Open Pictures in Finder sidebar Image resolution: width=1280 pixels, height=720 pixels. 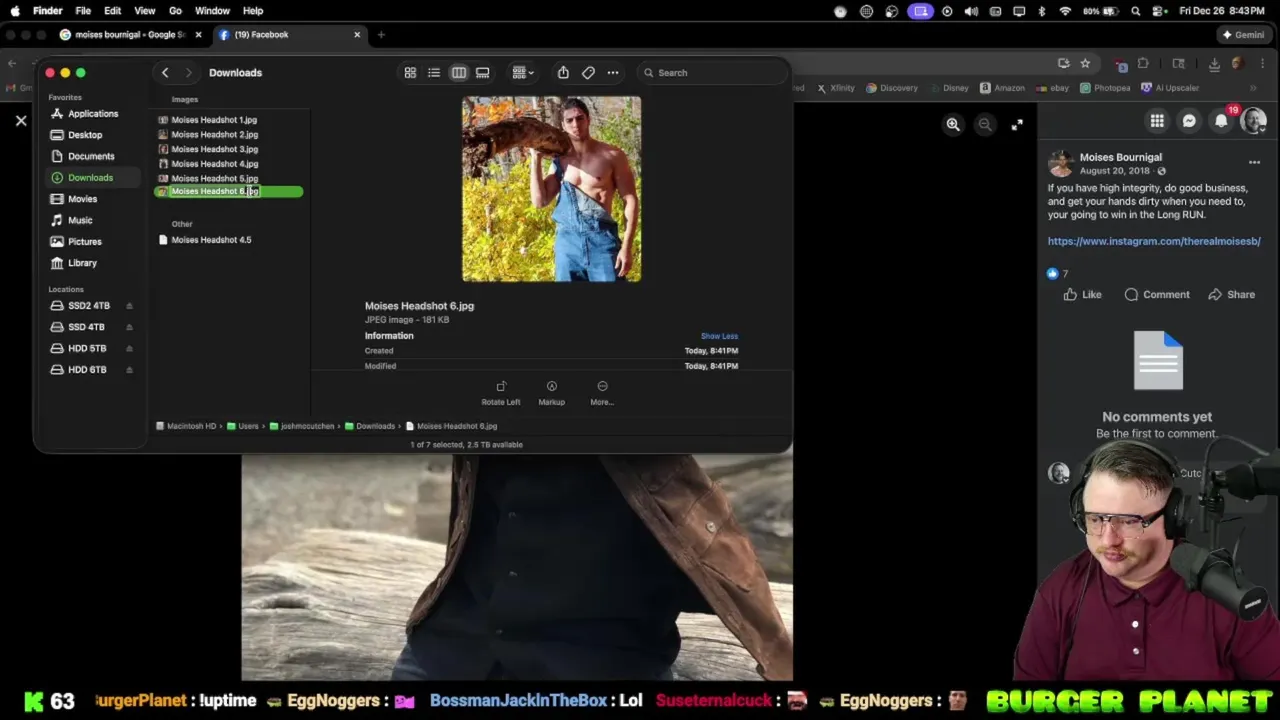84,242
